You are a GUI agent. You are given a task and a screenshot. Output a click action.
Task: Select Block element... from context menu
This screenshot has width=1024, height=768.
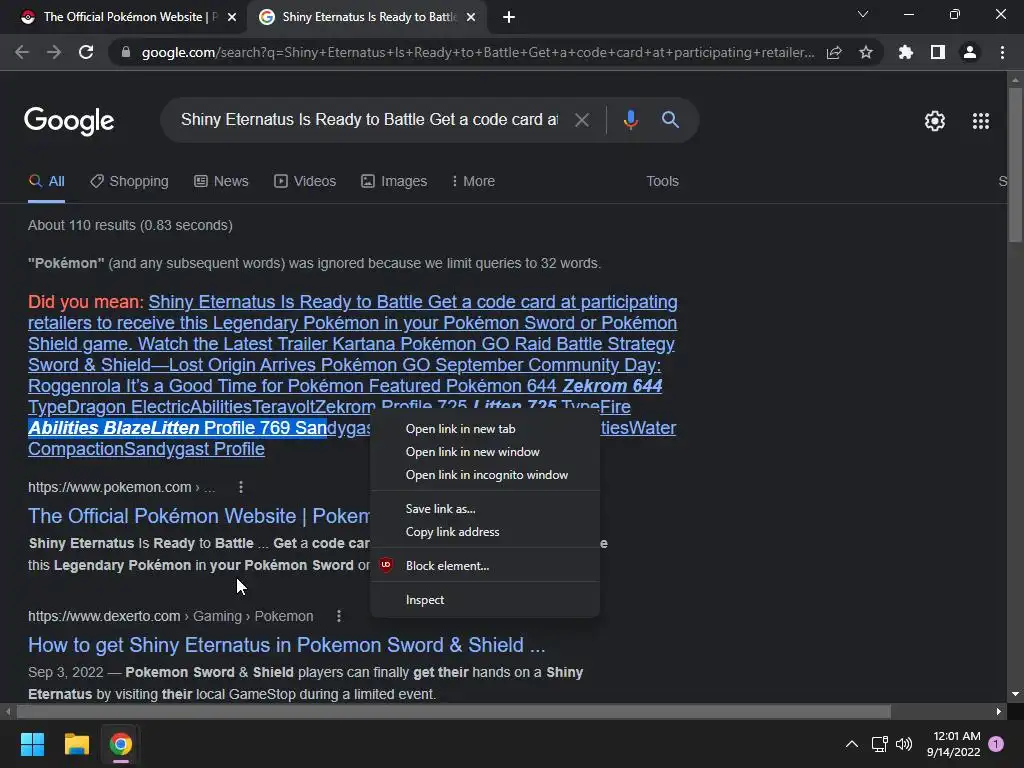click(x=485, y=566)
